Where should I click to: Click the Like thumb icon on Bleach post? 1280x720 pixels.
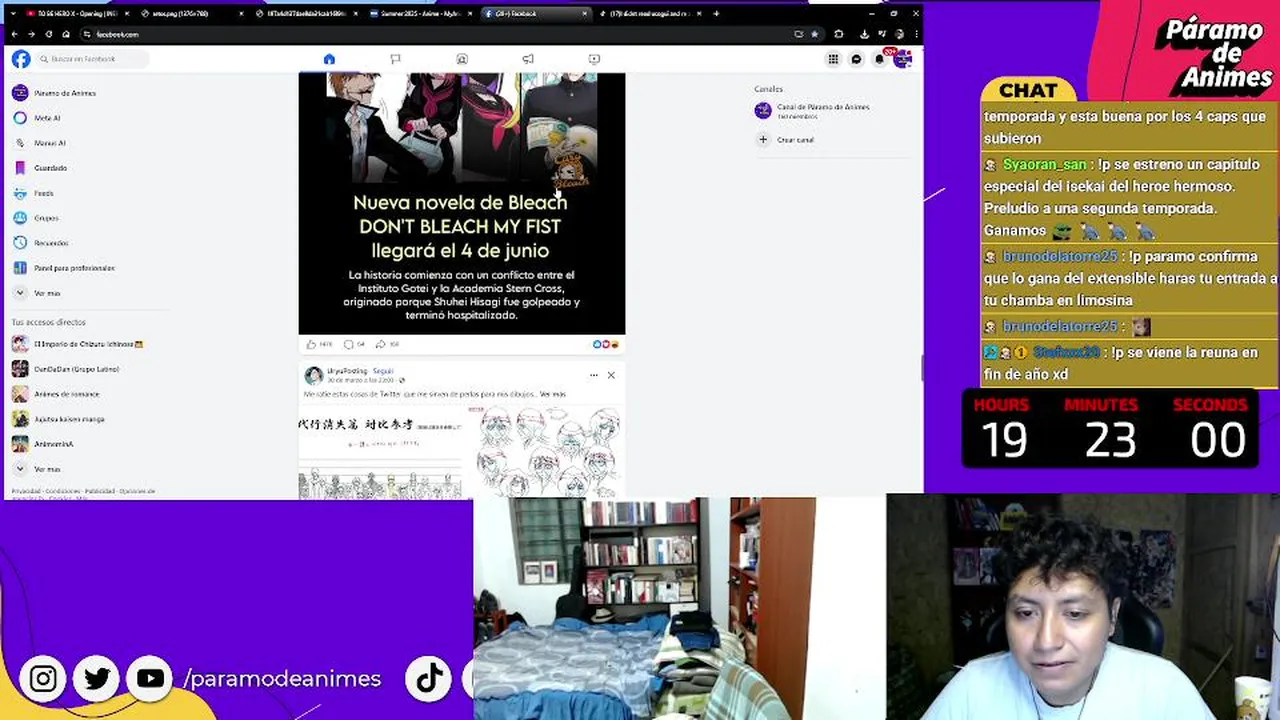click(311, 344)
